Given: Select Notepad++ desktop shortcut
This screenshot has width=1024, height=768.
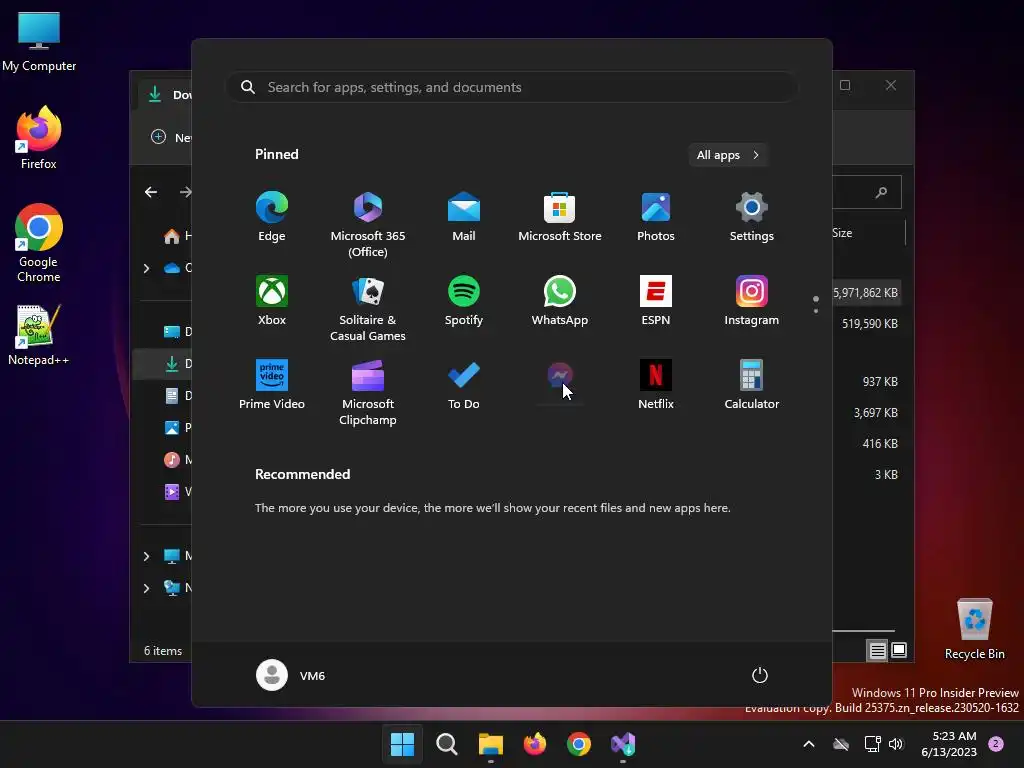Looking at the screenshot, I should (39, 335).
